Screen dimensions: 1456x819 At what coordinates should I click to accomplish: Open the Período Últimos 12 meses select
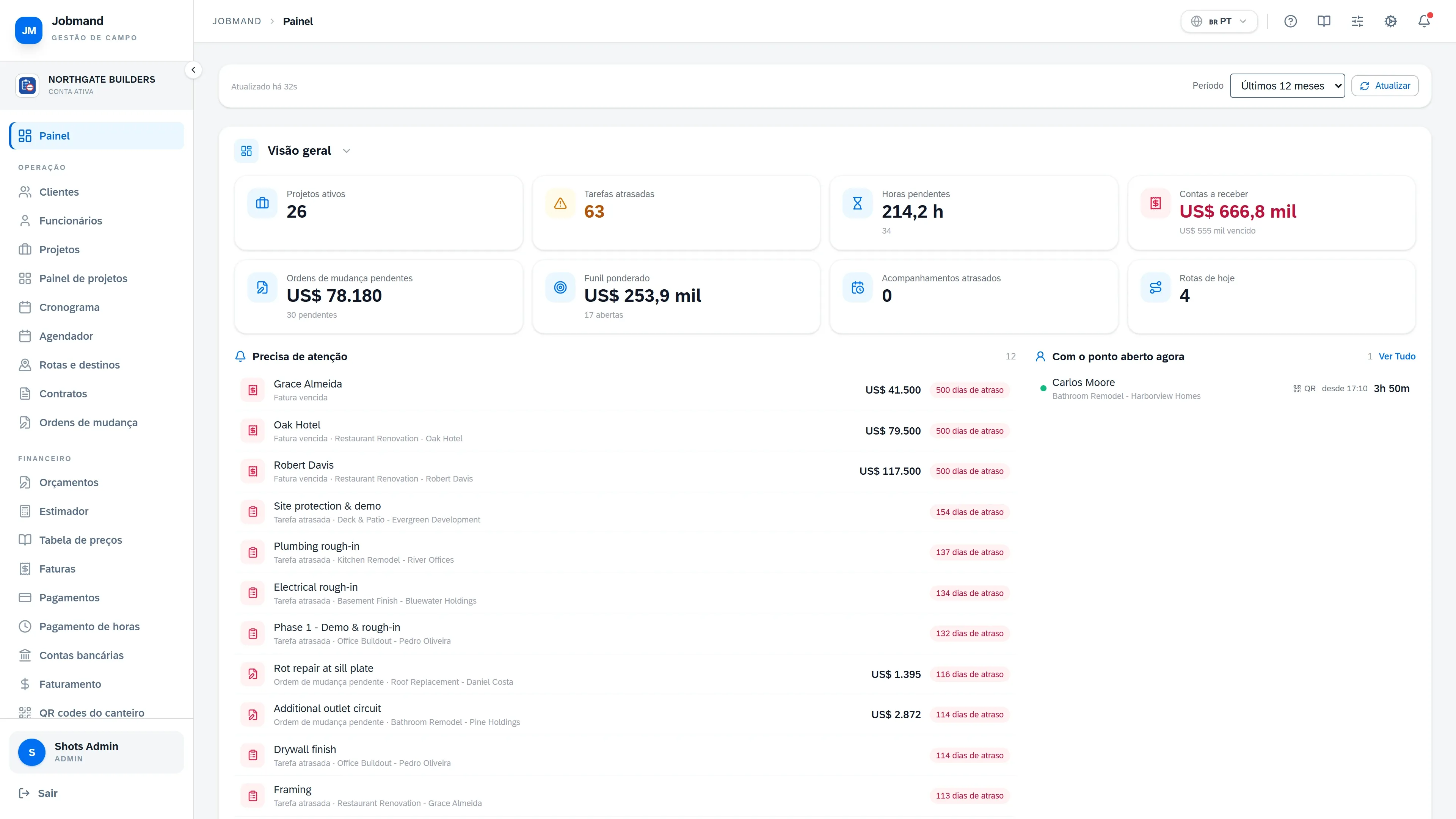(1287, 86)
